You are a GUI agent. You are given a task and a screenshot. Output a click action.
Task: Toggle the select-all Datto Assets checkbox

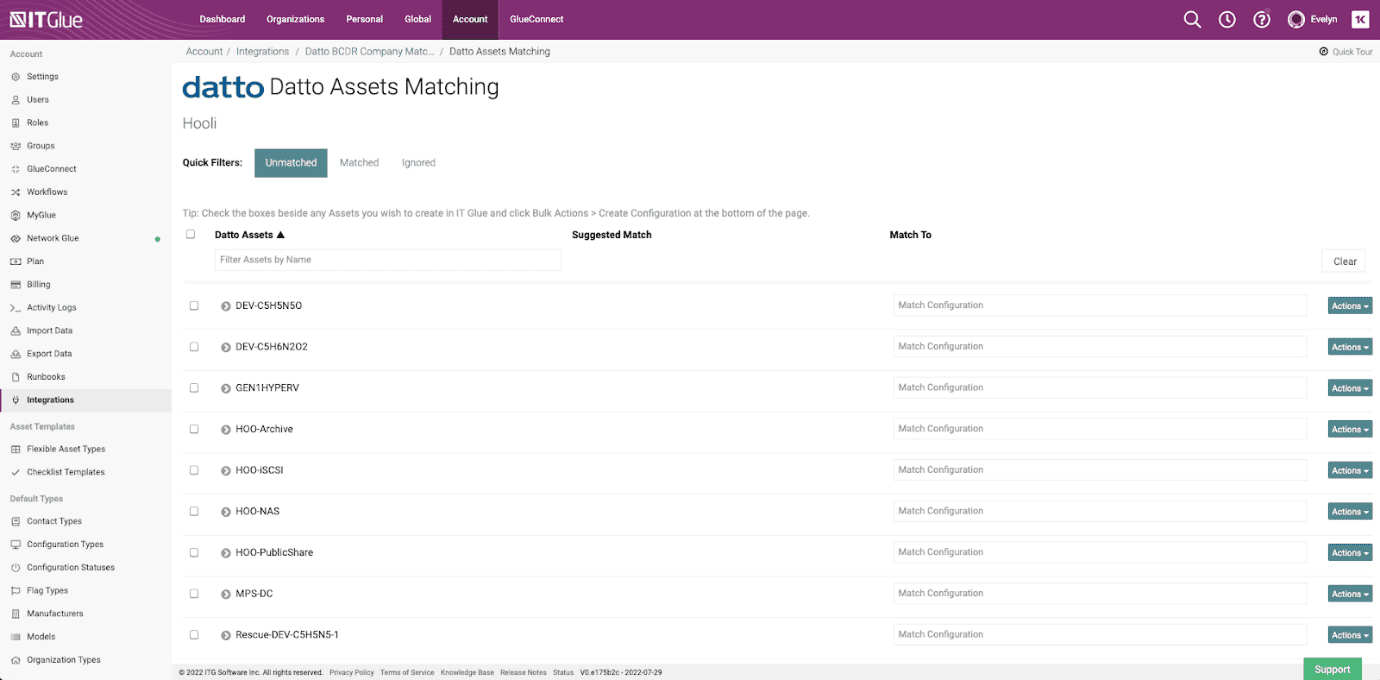[x=191, y=235]
